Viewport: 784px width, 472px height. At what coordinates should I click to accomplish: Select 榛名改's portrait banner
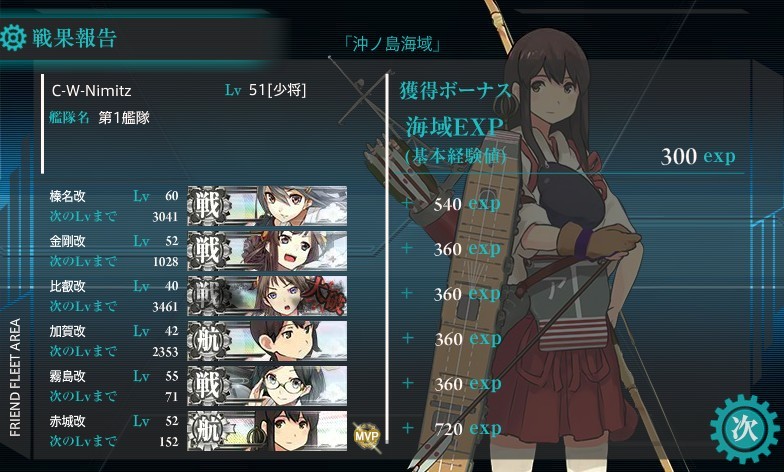click(267, 206)
